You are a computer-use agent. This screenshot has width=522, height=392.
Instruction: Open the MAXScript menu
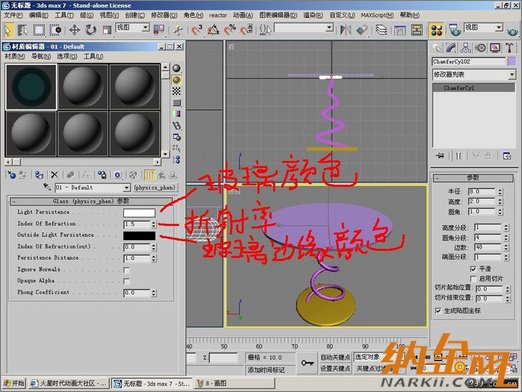pos(377,15)
